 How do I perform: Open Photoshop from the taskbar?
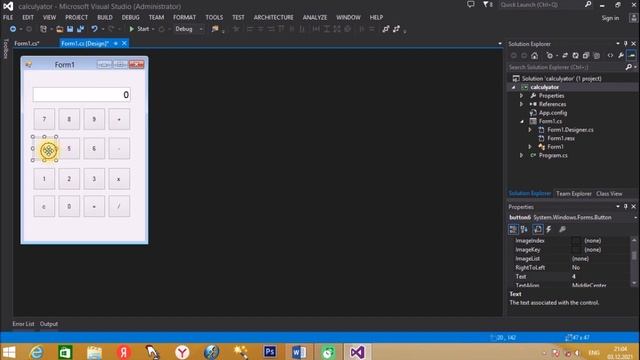point(270,352)
